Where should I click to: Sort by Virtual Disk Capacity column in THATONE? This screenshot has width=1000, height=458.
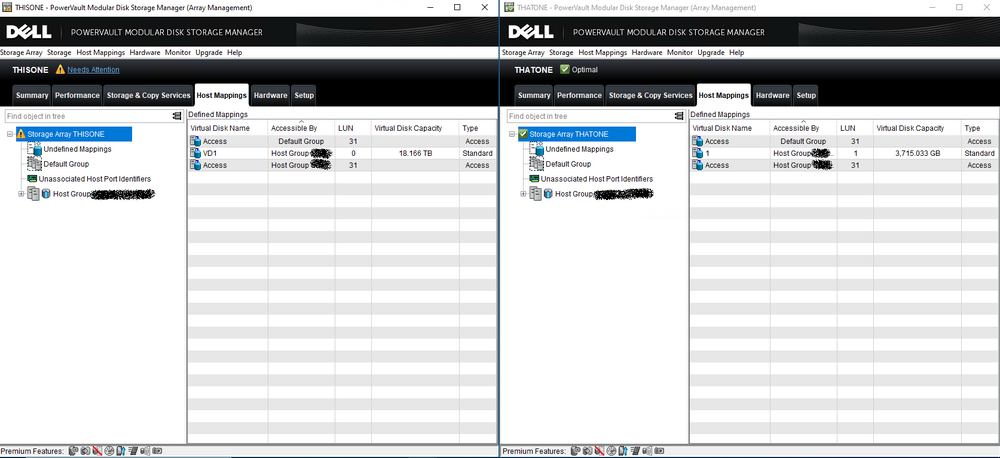[917, 128]
